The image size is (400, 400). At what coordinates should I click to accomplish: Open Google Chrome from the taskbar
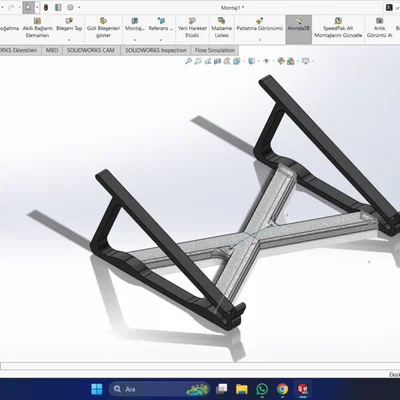[282, 389]
